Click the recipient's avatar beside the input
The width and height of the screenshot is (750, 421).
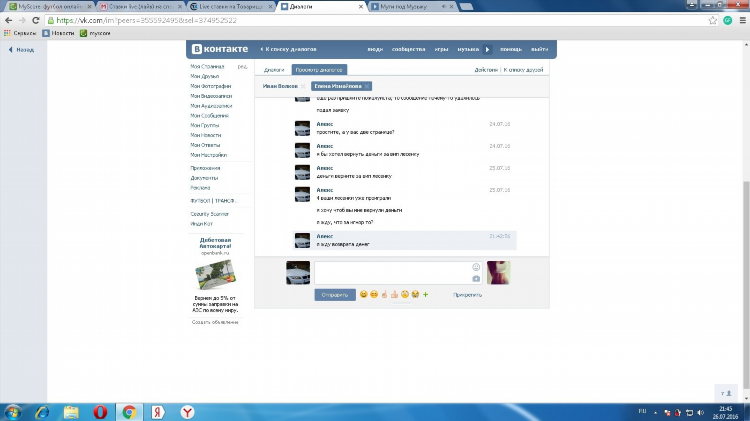(498, 273)
